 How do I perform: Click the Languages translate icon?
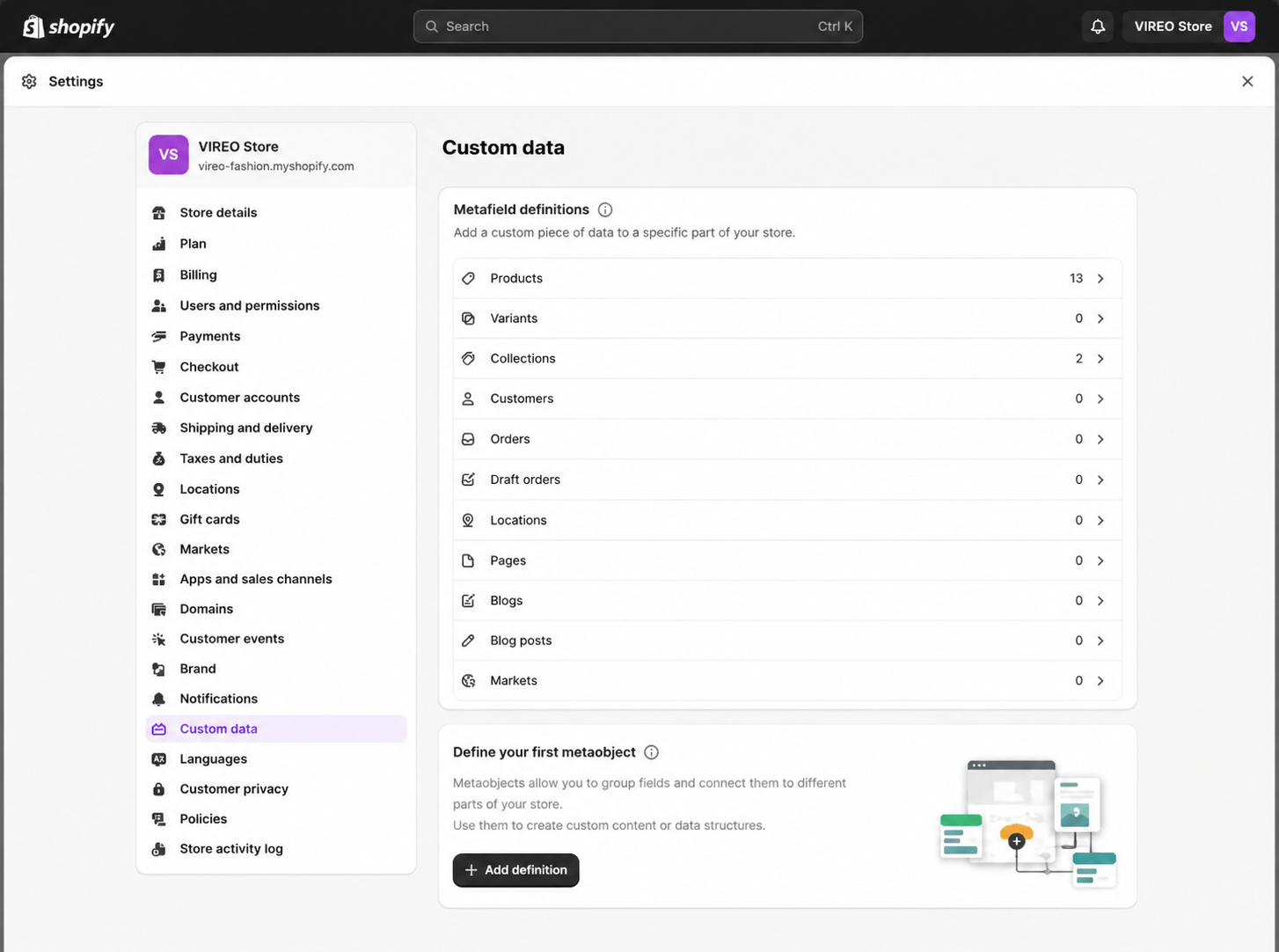(158, 759)
